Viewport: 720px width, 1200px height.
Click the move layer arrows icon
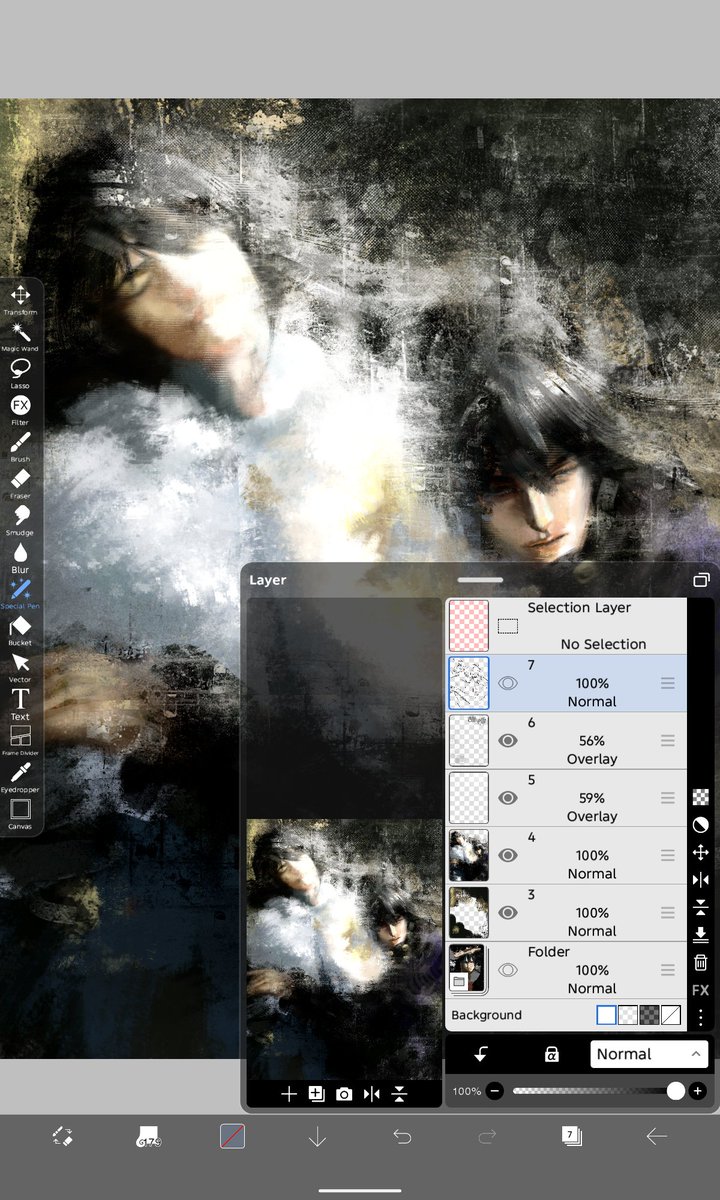coord(700,852)
